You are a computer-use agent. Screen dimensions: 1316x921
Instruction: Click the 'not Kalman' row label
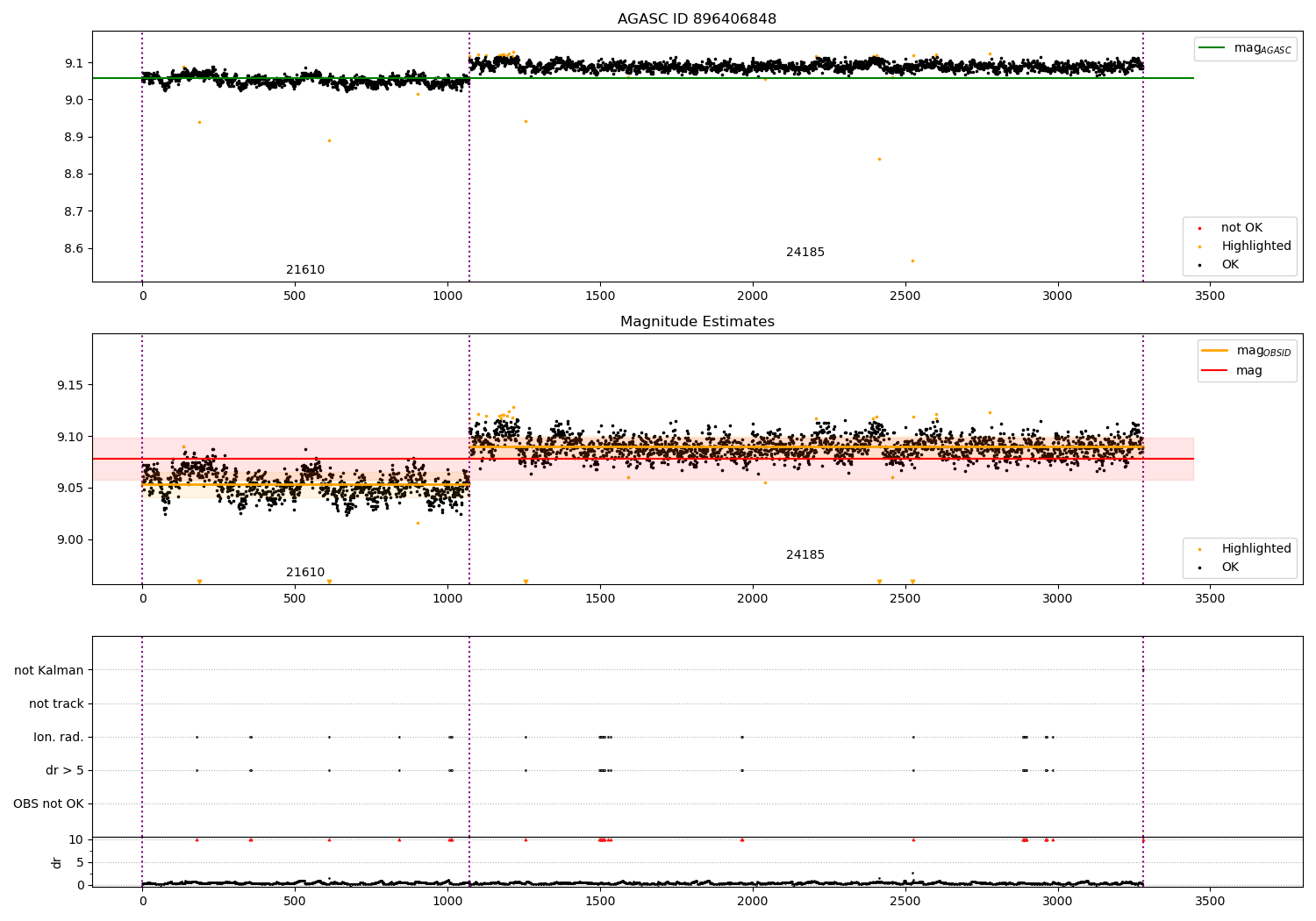click(49, 670)
